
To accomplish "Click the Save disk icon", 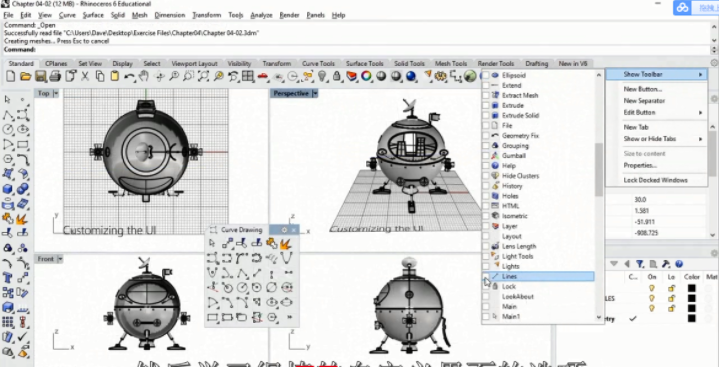I will coord(40,76).
